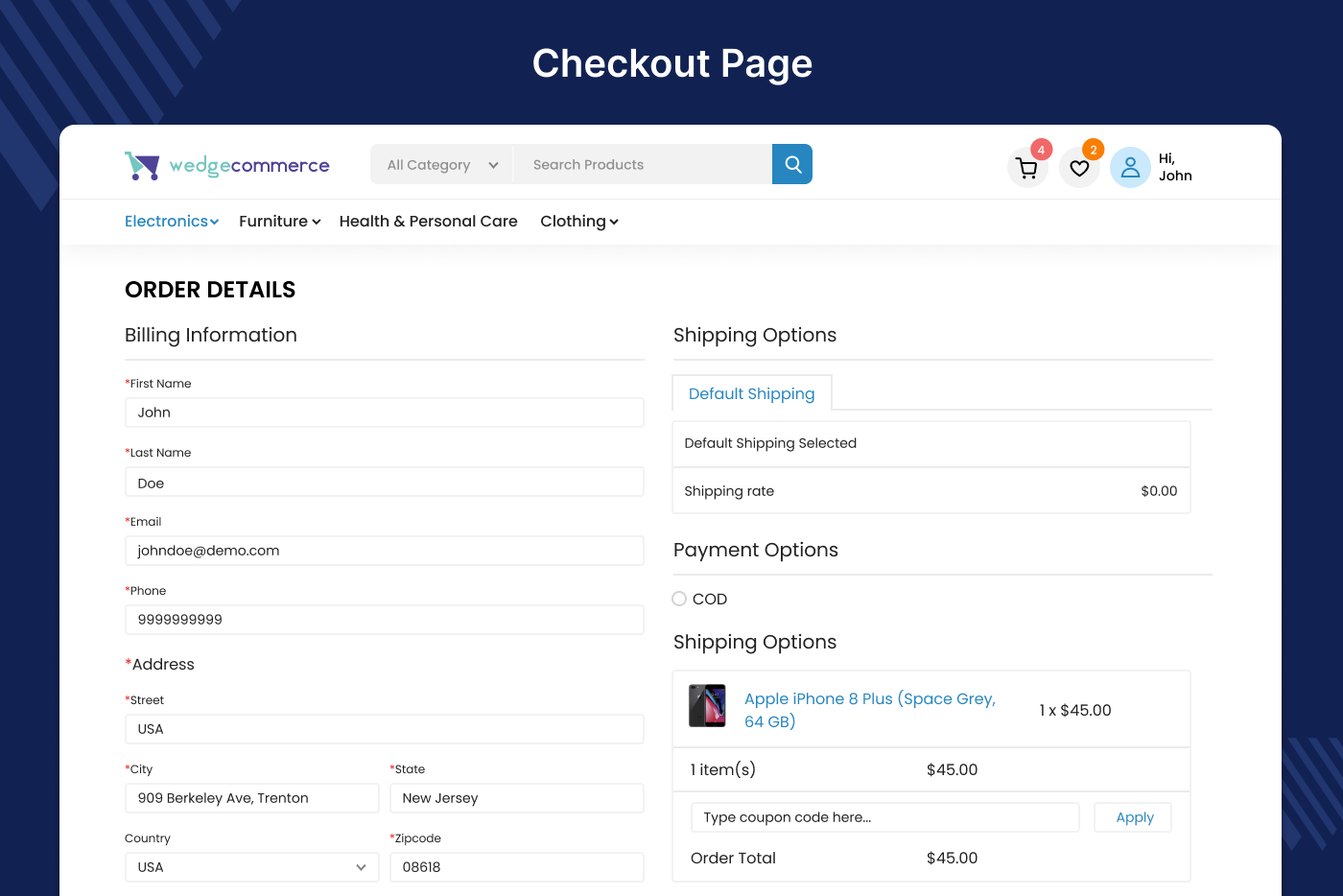Click the search magnifier button
1343x896 pixels.
click(791, 164)
